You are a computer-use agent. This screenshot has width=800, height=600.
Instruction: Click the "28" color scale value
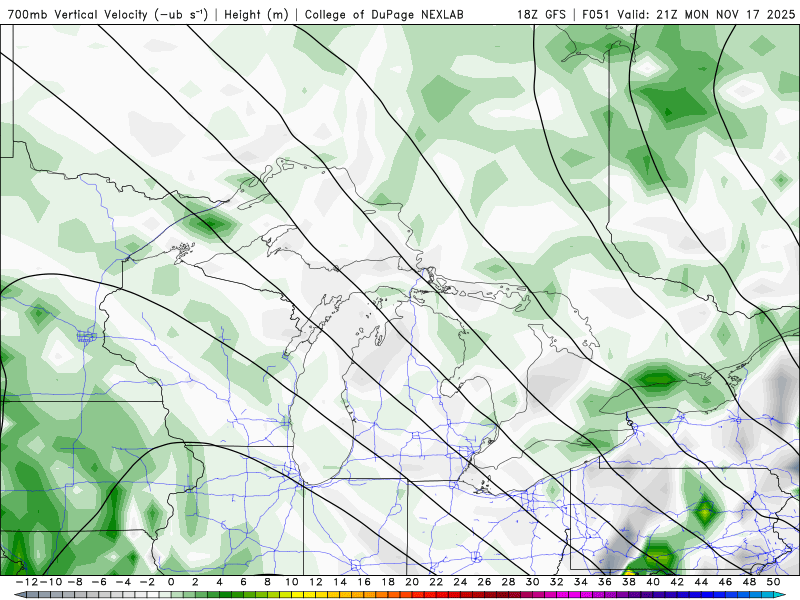pyautogui.click(x=508, y=582)
